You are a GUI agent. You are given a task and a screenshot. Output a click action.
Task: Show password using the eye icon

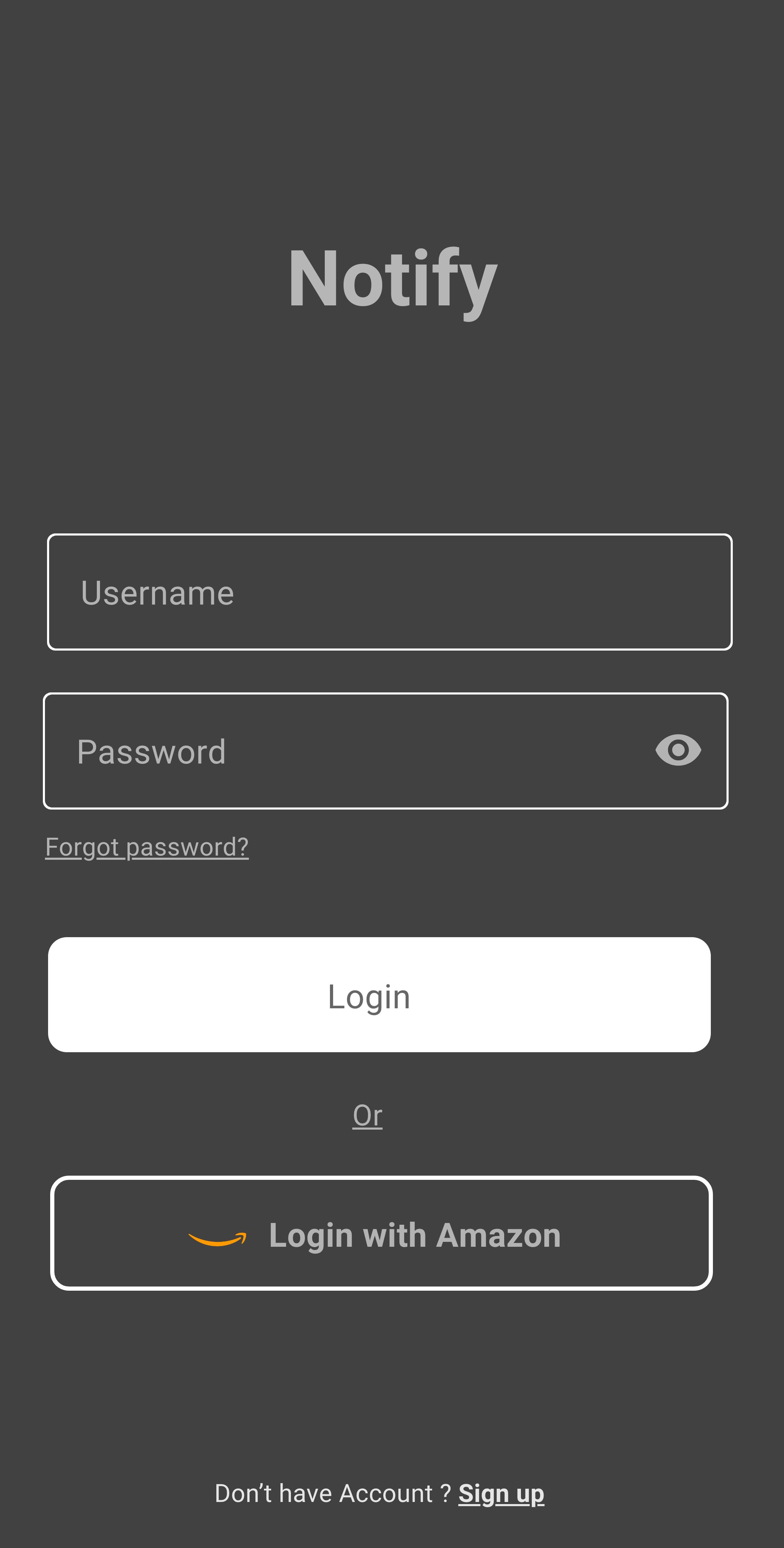[678, 750]
